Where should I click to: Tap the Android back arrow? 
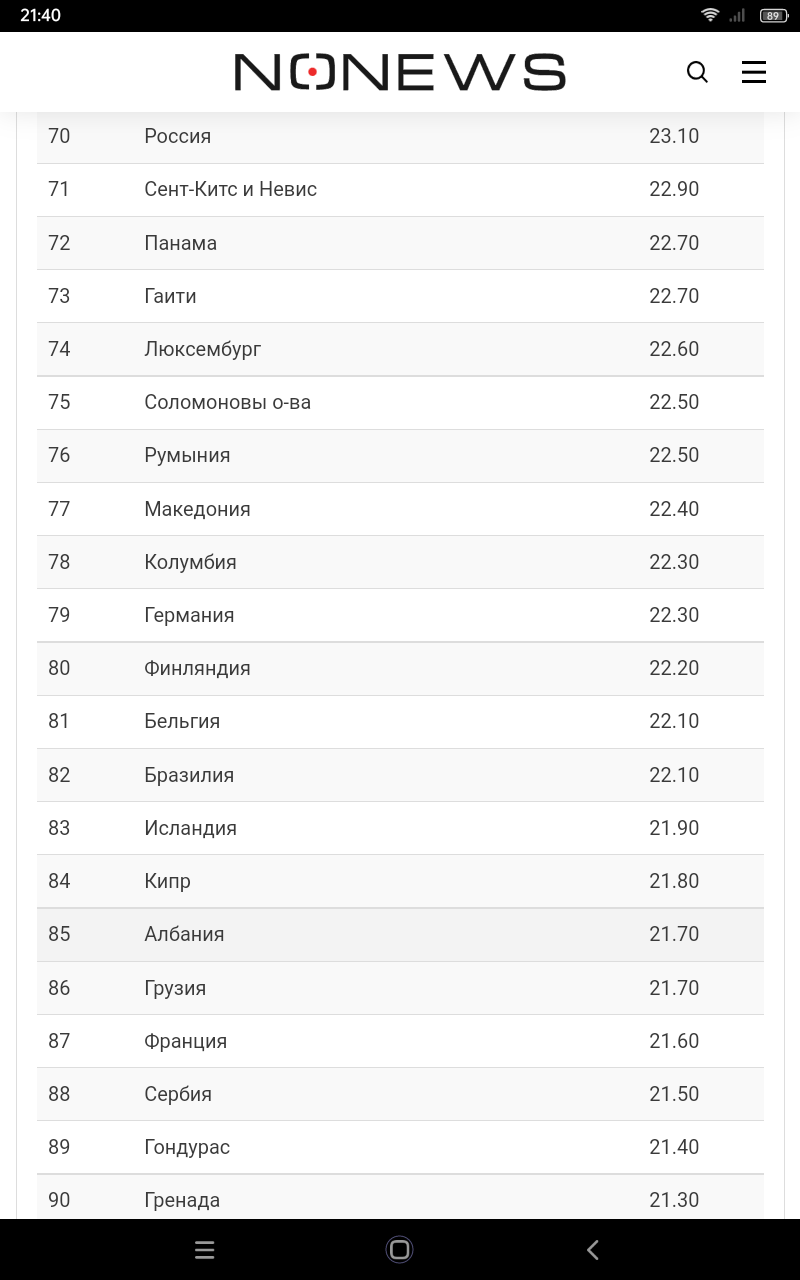pos(593,1249)
